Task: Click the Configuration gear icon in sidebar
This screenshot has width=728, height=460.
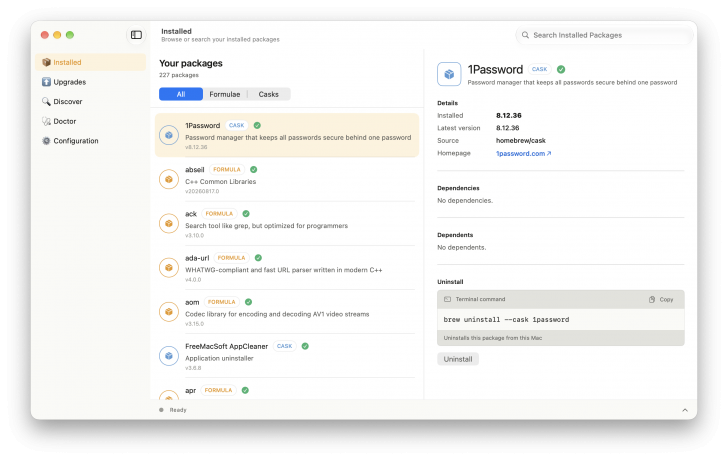Action: click(x=46, y=141)
